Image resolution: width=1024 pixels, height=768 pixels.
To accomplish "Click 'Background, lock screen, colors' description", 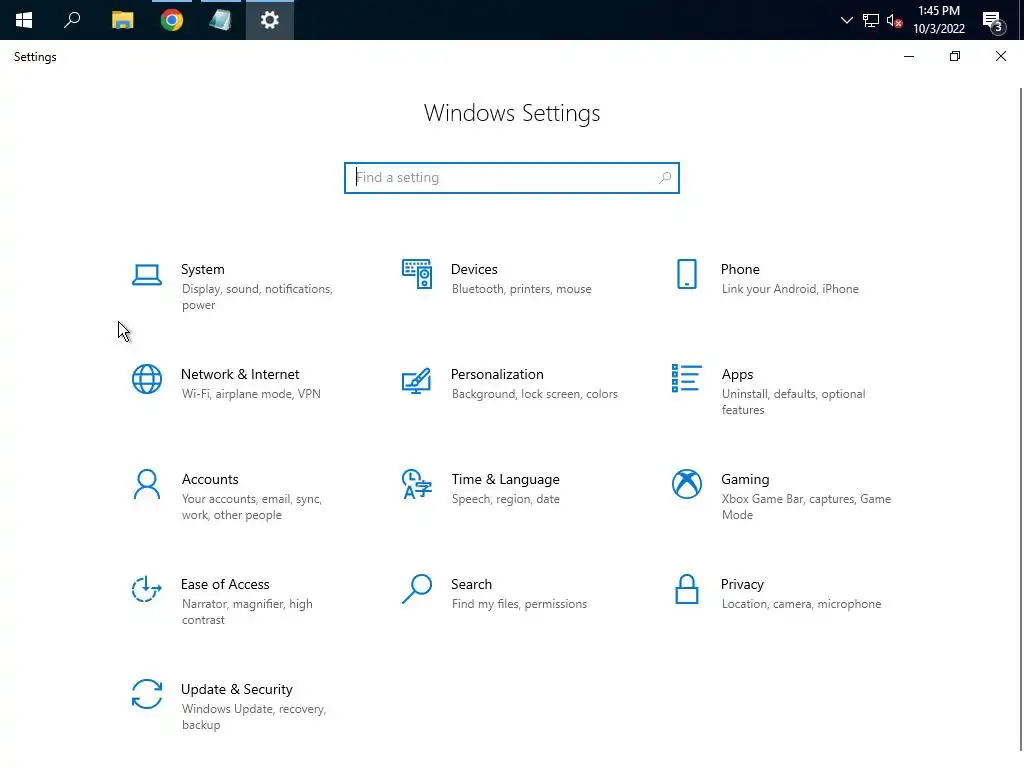I will pyautogui.click(x=534, y=394).
